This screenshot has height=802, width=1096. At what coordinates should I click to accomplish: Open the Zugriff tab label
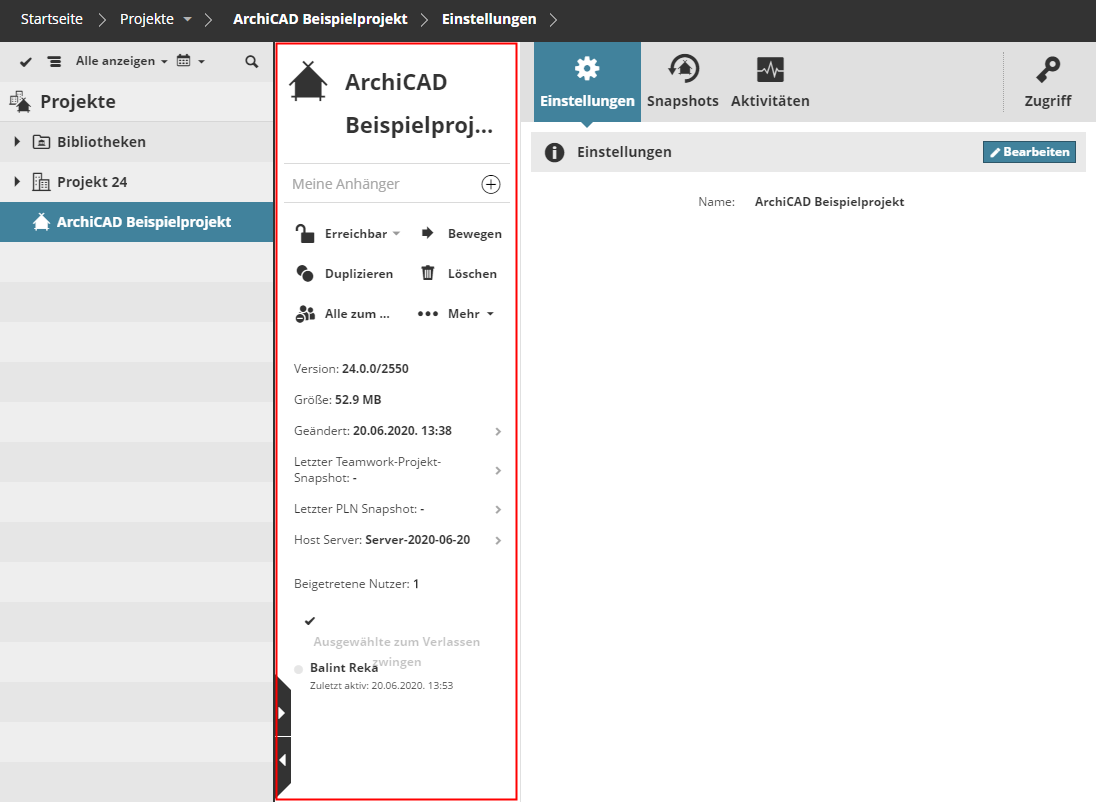click(1048, 101)
